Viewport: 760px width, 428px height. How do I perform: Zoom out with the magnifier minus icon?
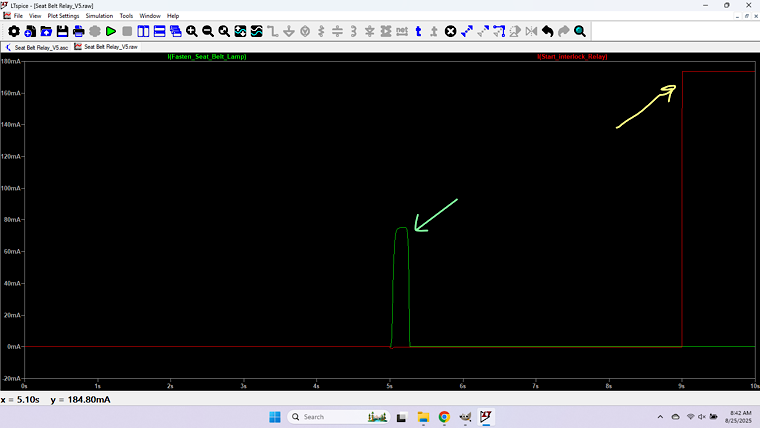[x=208, y=32]
